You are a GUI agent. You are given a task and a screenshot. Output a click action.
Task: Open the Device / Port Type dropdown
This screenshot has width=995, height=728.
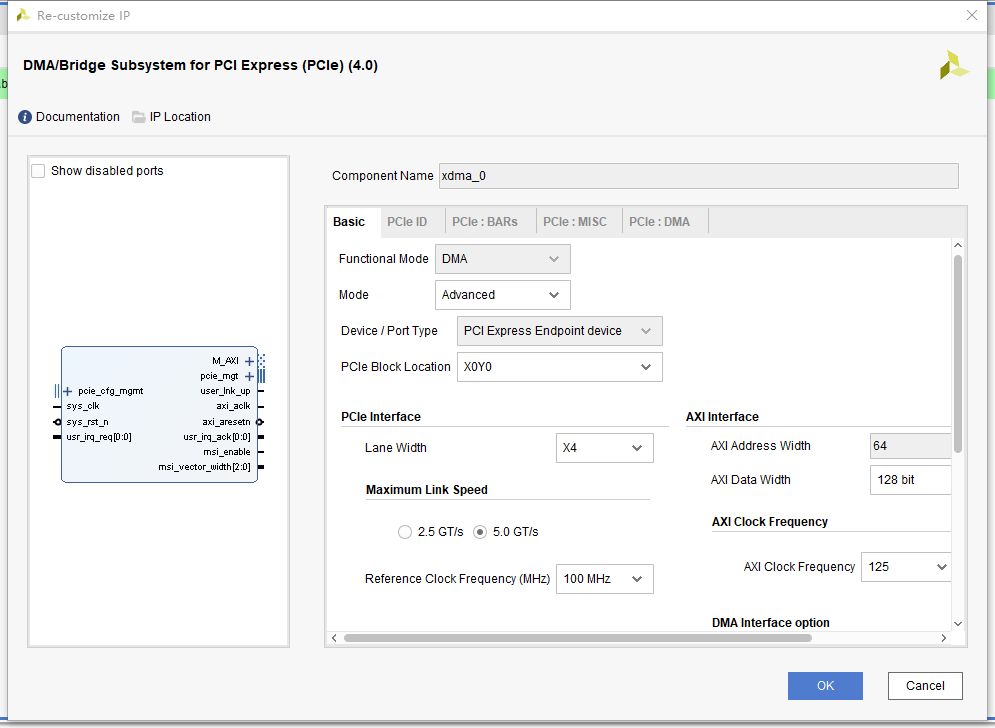[x=560, y=331]
